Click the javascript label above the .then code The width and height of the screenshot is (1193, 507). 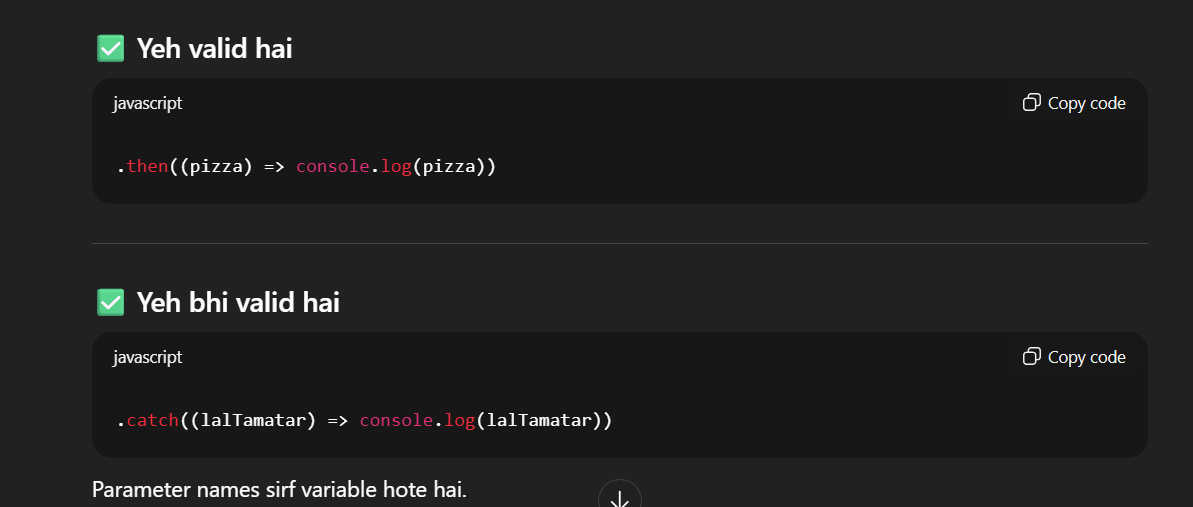pos(147,103)
